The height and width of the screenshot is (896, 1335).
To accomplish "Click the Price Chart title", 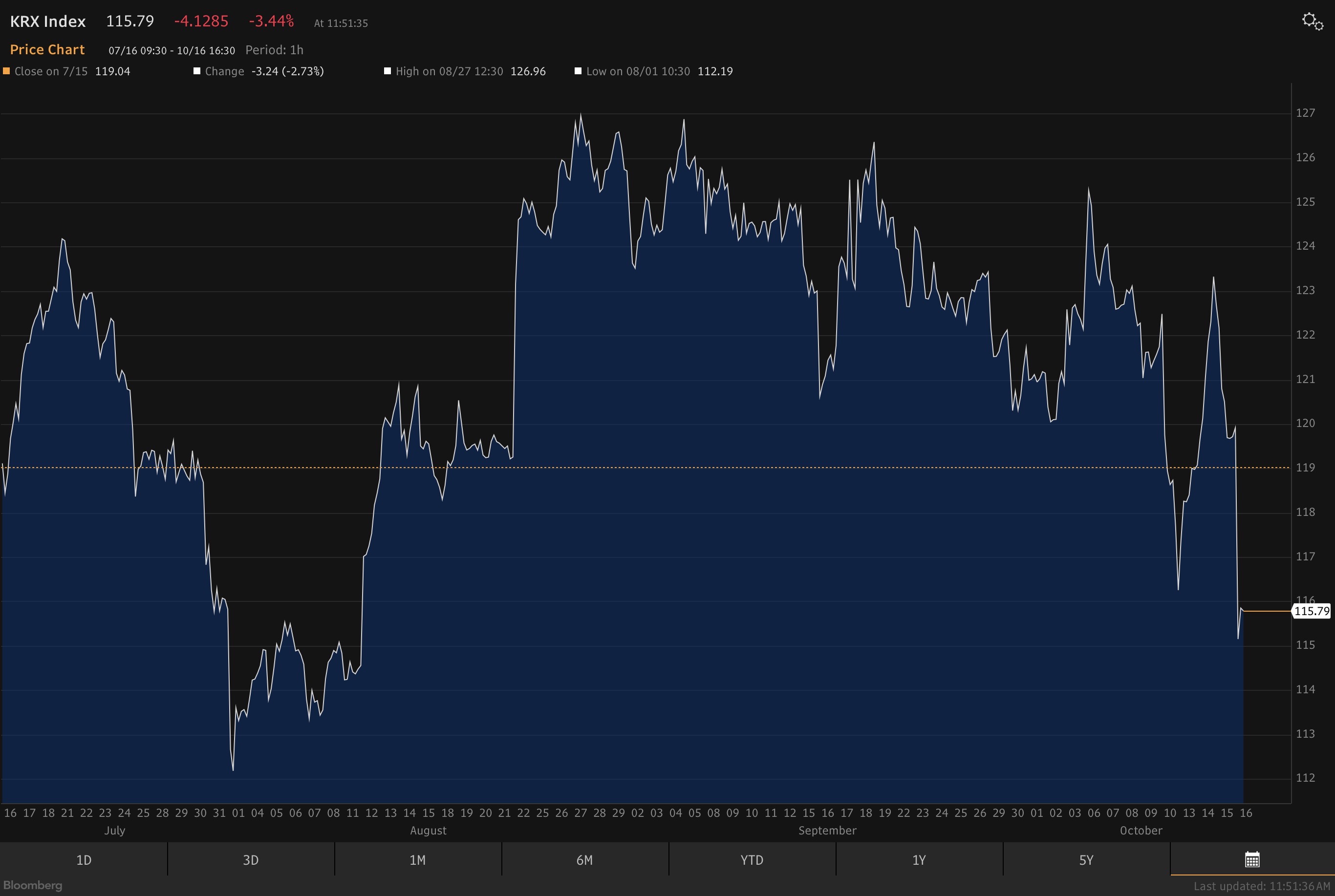I will tap(47, 50).
